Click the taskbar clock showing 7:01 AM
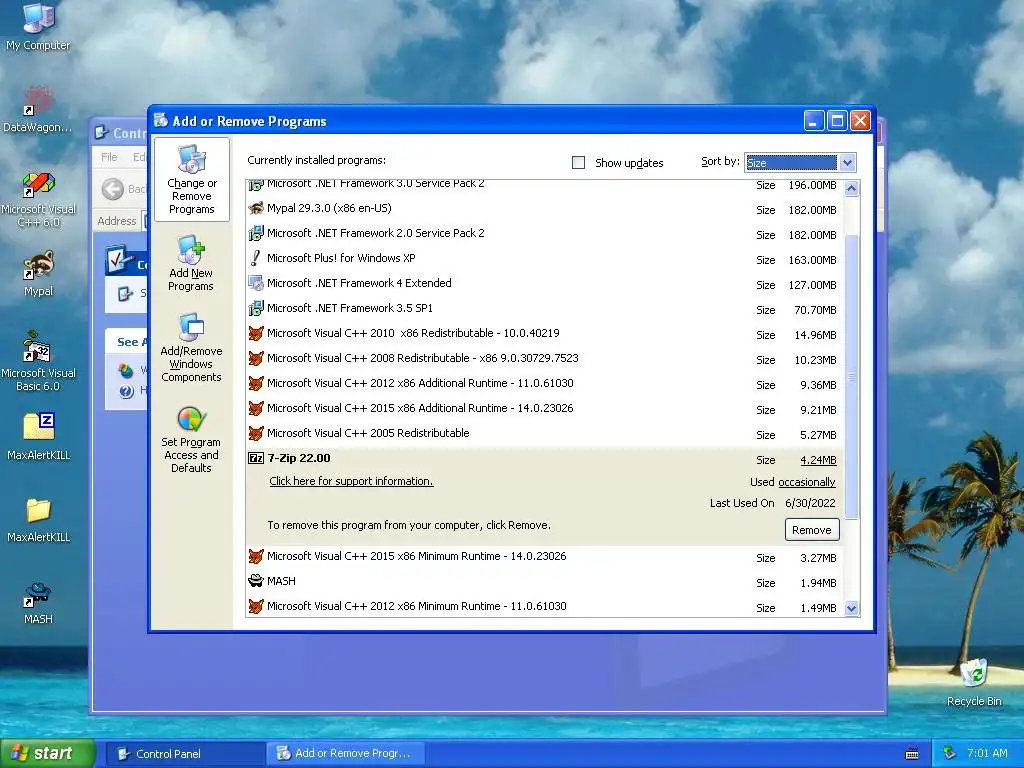The width and height of the screenshot is (1024, 768). [x=987, y=754]
